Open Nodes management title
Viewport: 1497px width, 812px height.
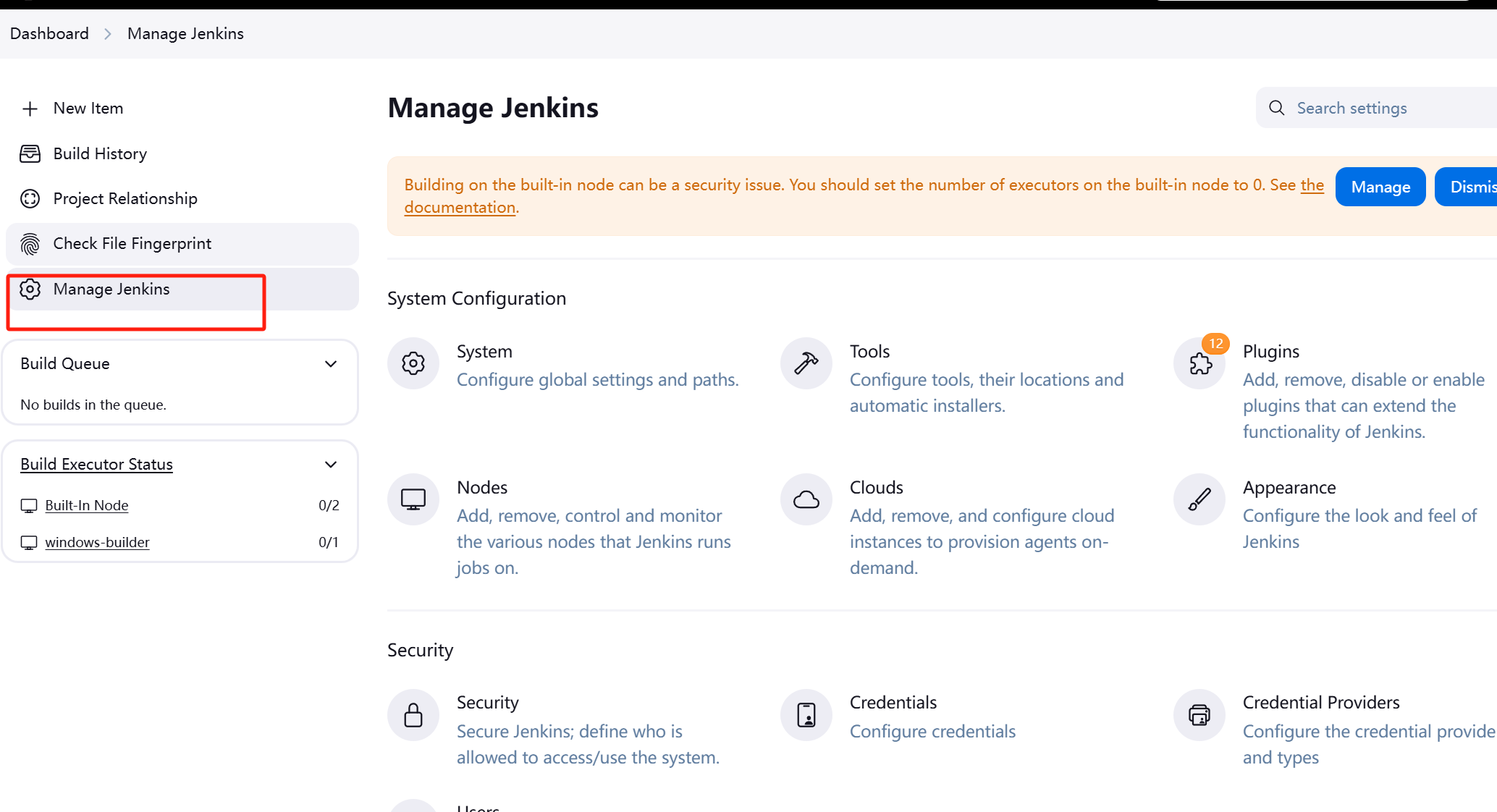482,488
